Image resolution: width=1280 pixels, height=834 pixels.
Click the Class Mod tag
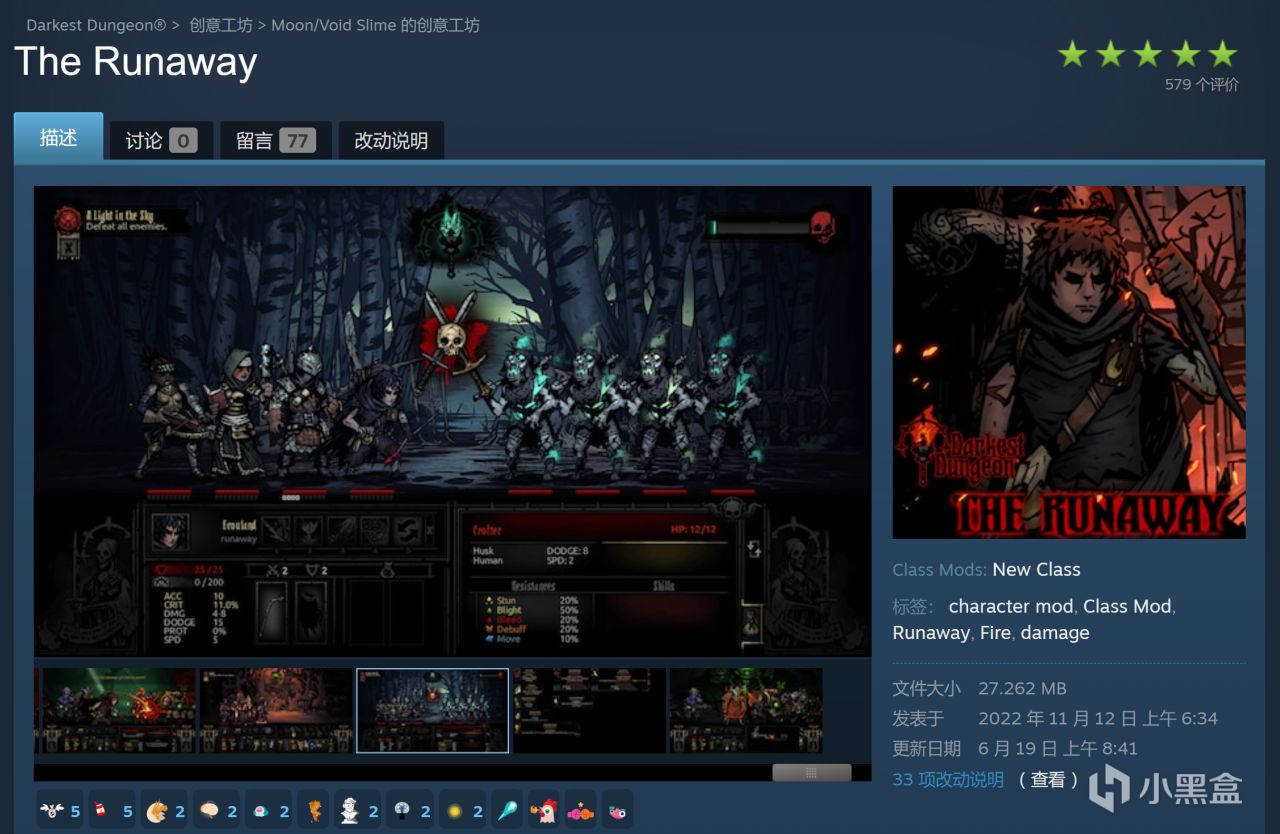[1127, 606]
